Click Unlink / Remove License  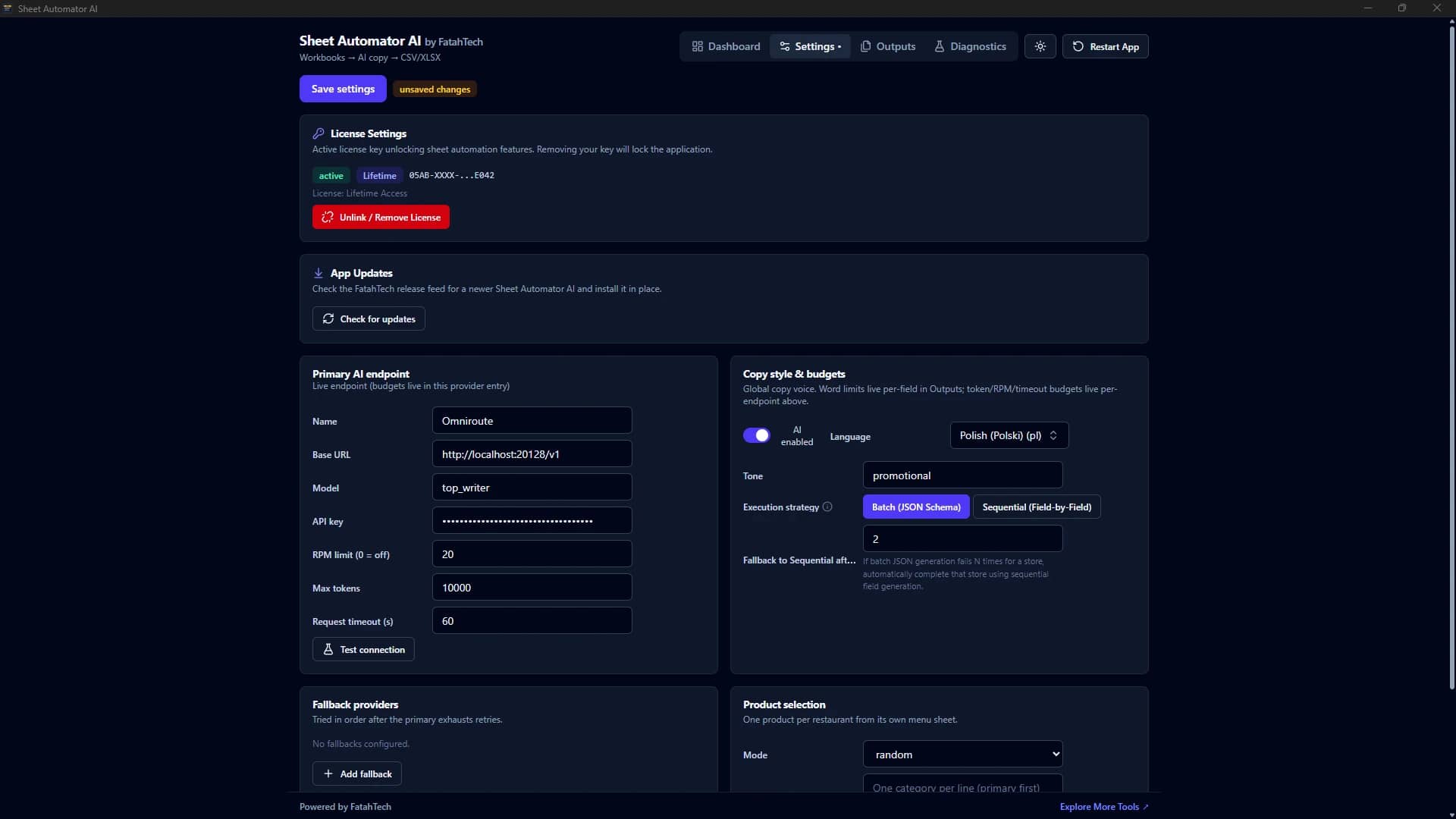381,217
